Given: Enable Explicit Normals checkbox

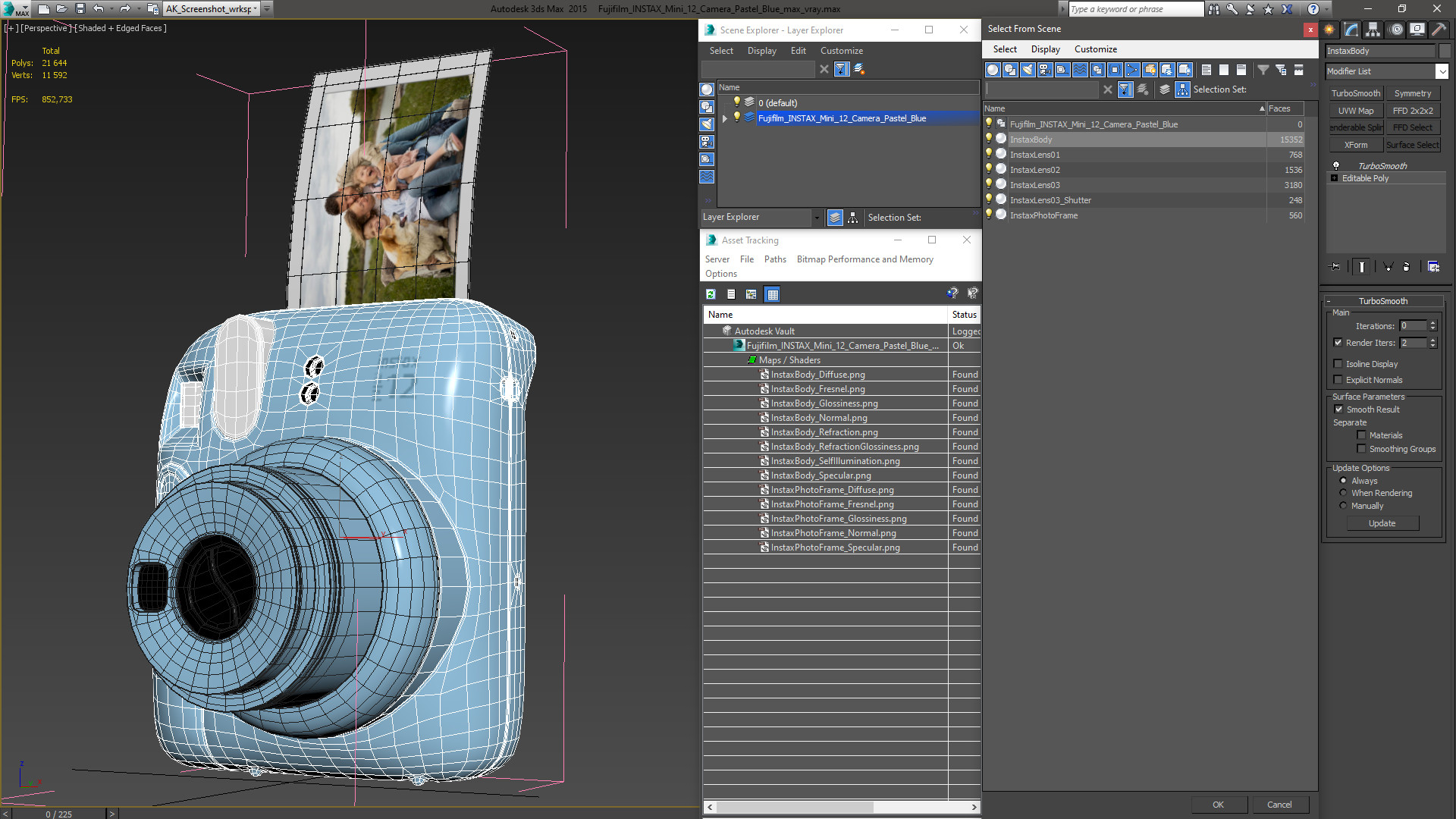Looking at the screenshot, I should click(x=1338, y=380).
